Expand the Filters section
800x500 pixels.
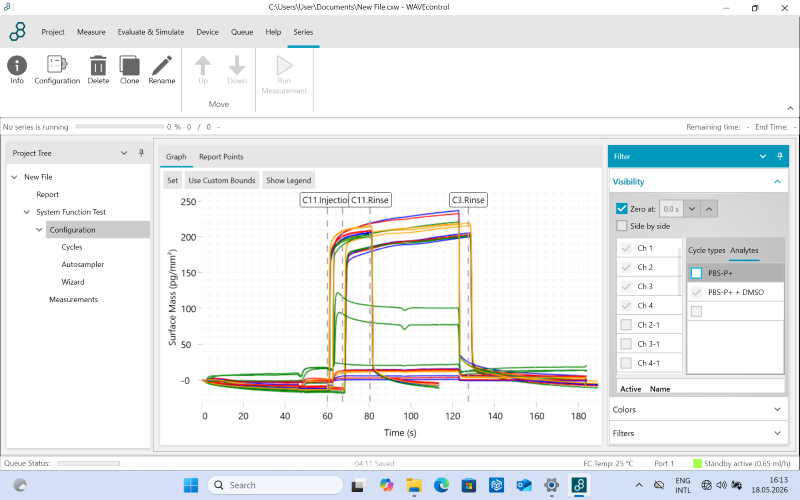(697, 433)
